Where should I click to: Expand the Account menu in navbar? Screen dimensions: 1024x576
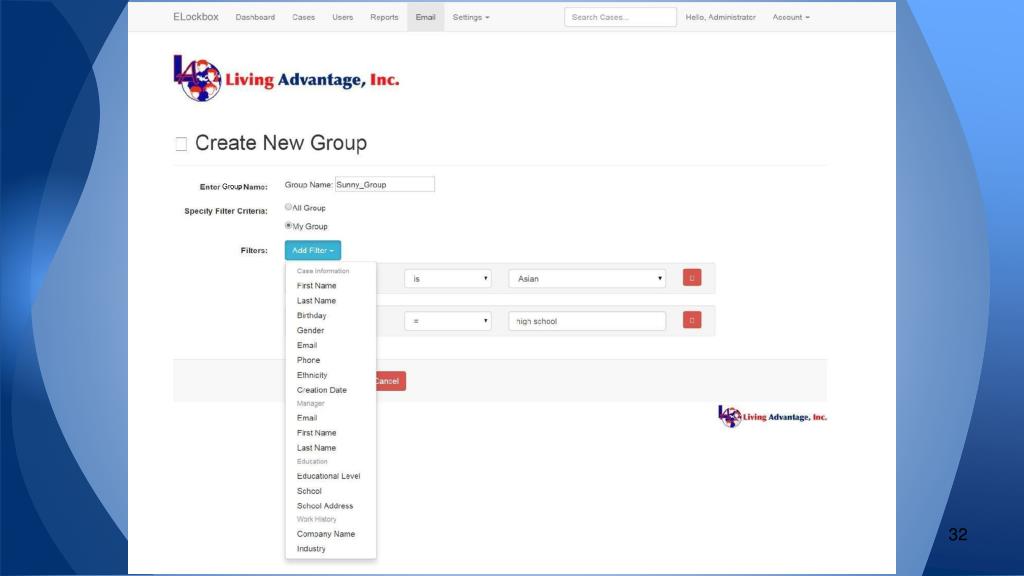791,17
